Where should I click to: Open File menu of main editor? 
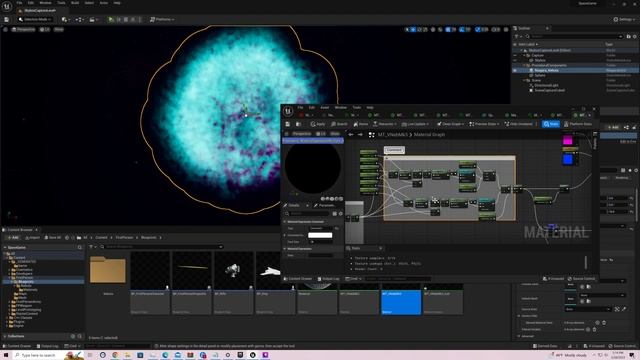click(x=19, y=3)
